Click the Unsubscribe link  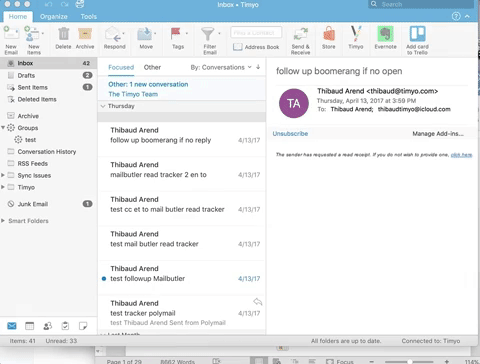click(x=290, y=134)
